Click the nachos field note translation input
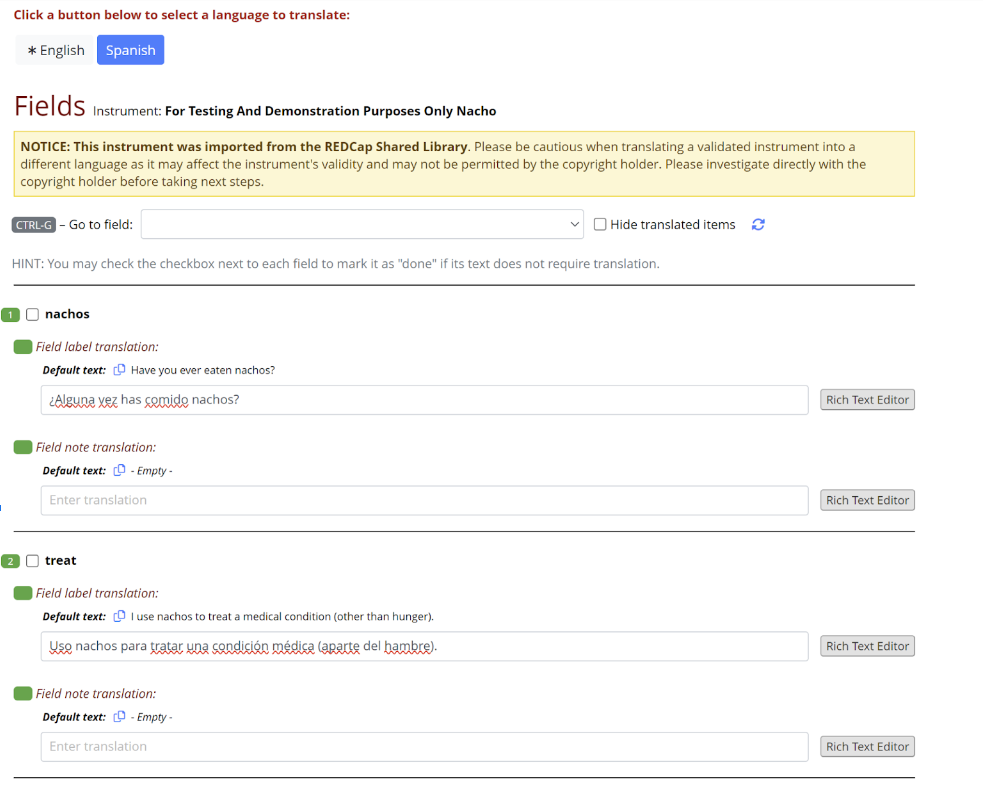The image size is (983, 791). 424,500
